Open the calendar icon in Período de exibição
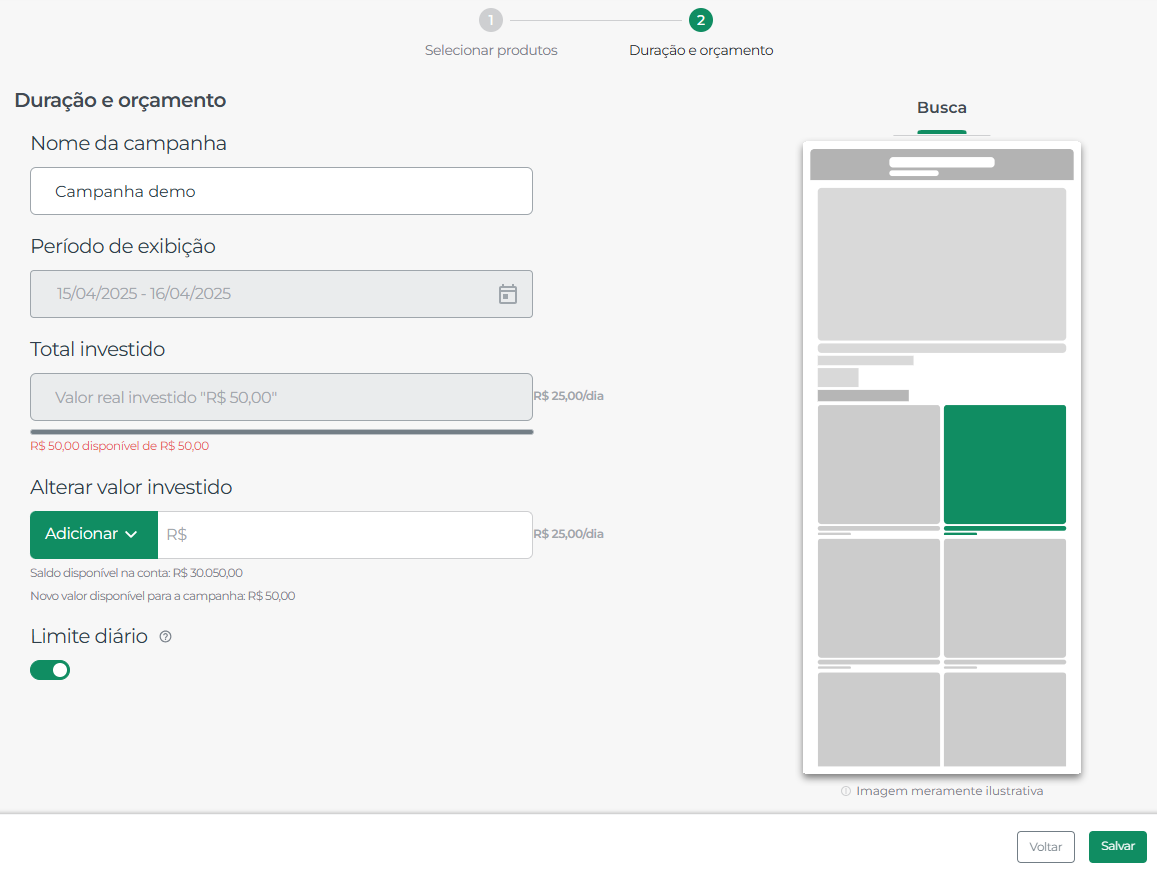Image resolution: width=1157 pixels, height=876 pixels. [508, 294]
